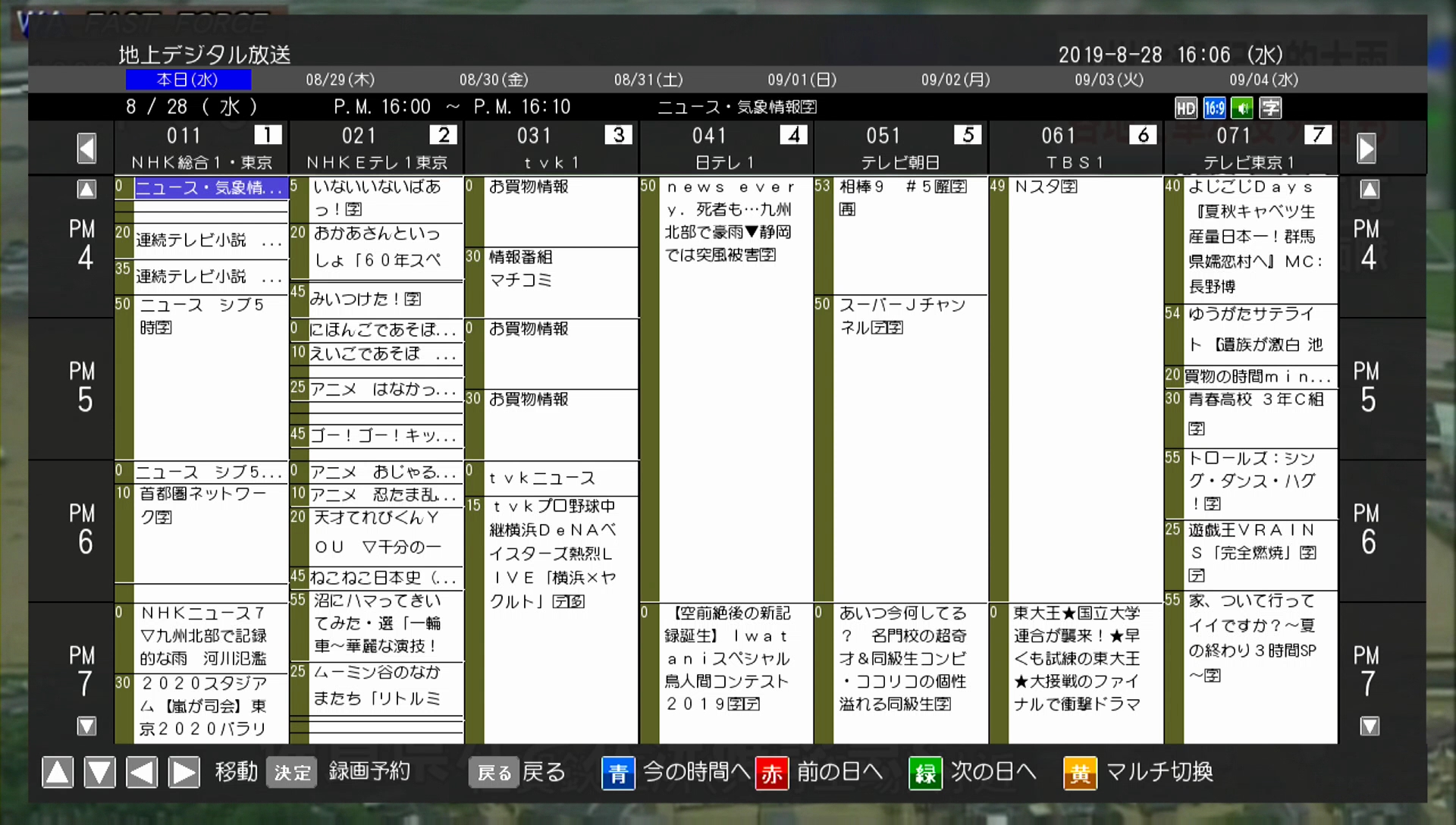
Task: Click the right navigation key in footer
Action: 184,772
